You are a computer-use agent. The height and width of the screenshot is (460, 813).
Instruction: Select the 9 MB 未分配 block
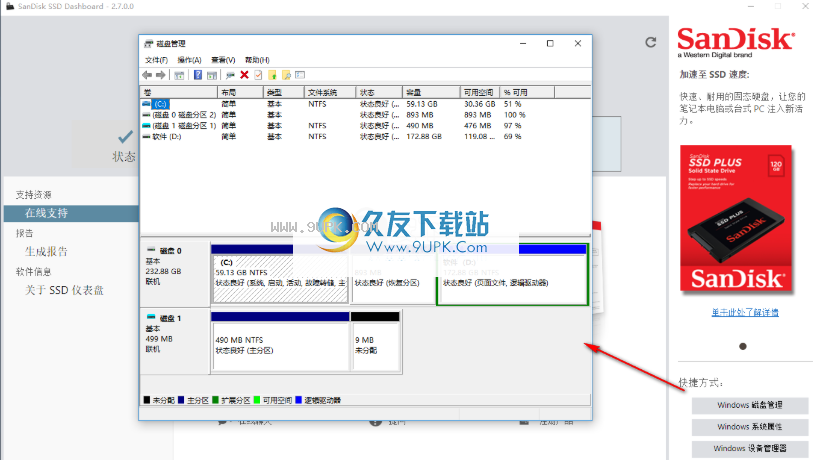pos(376,341)
